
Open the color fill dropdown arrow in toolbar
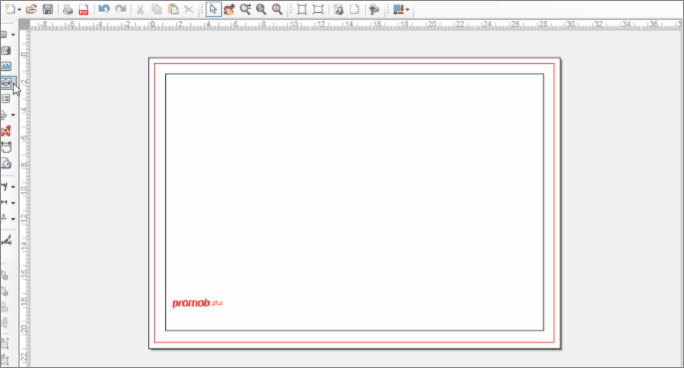click(407, 10)
